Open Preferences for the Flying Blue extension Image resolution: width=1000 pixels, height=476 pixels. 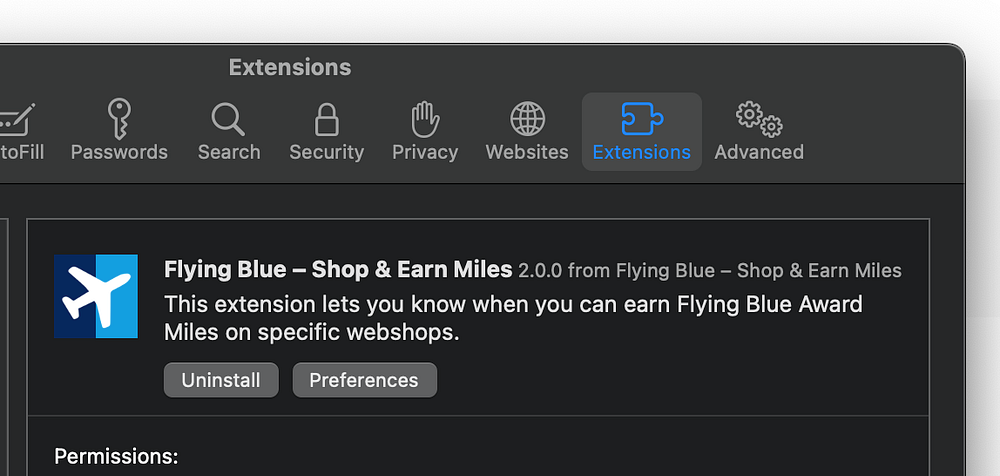pos(364,380)
